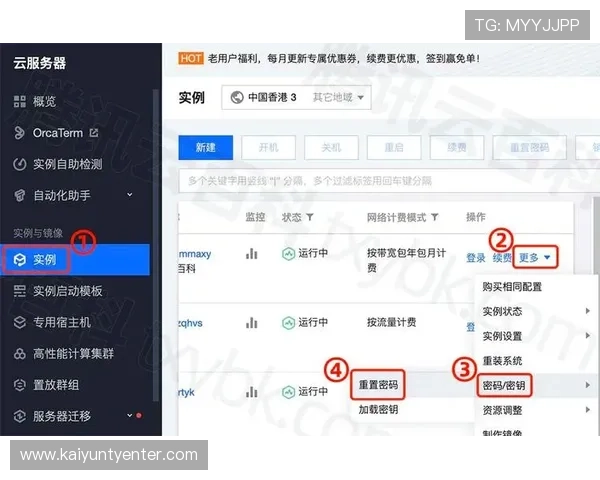
Task: Click the 实例 cube icon in sidebar
Action: tap(20, 260)
